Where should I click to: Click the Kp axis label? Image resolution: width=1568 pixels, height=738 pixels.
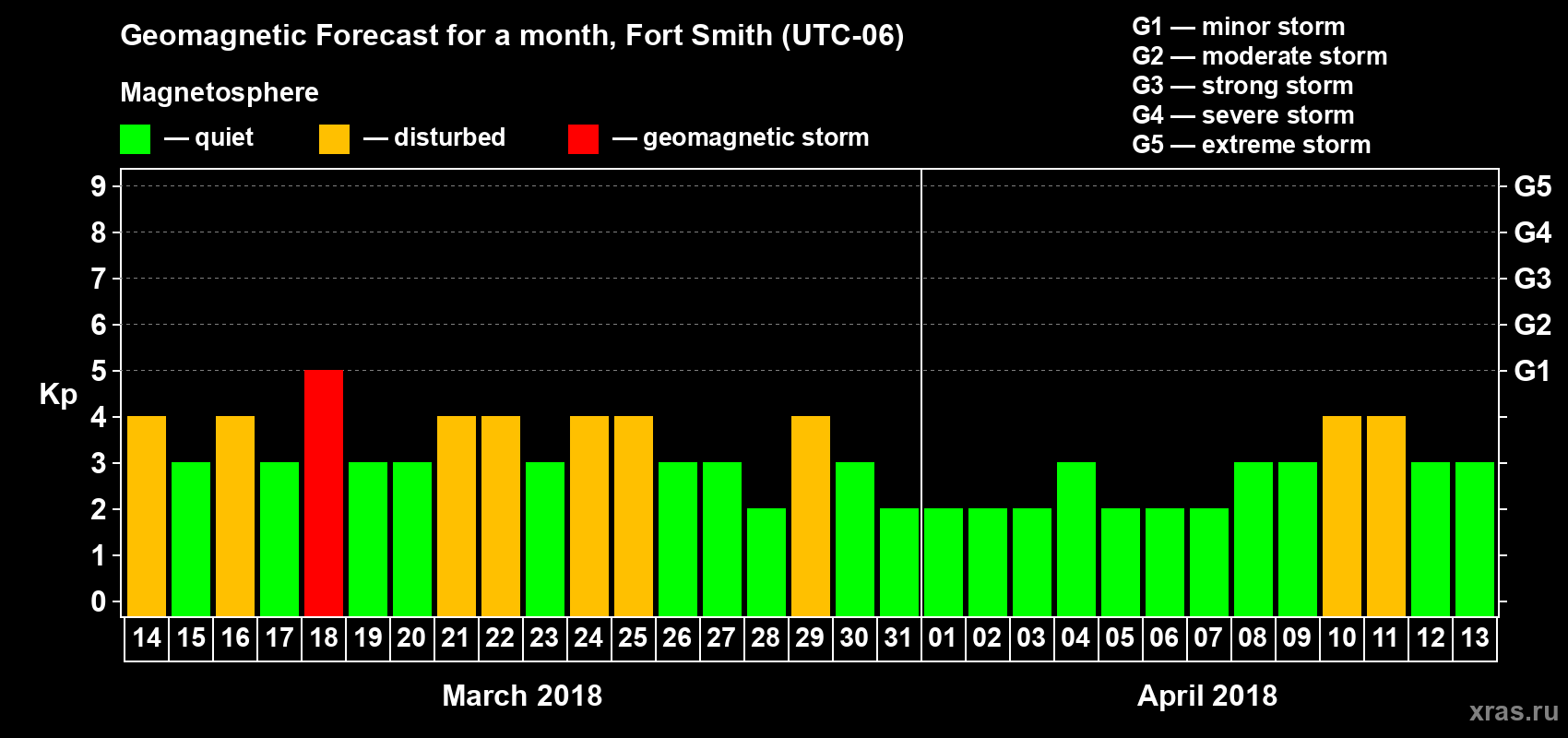click(58, 395)
